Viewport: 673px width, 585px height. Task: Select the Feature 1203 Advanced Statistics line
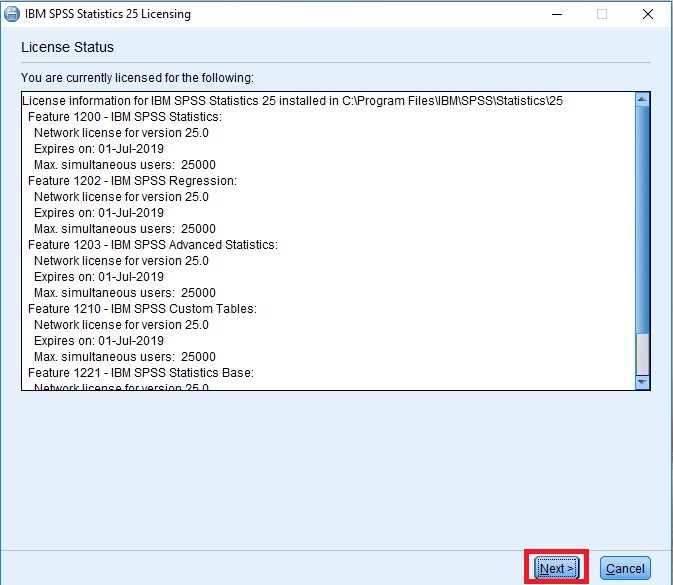click(x=152, y=245)
